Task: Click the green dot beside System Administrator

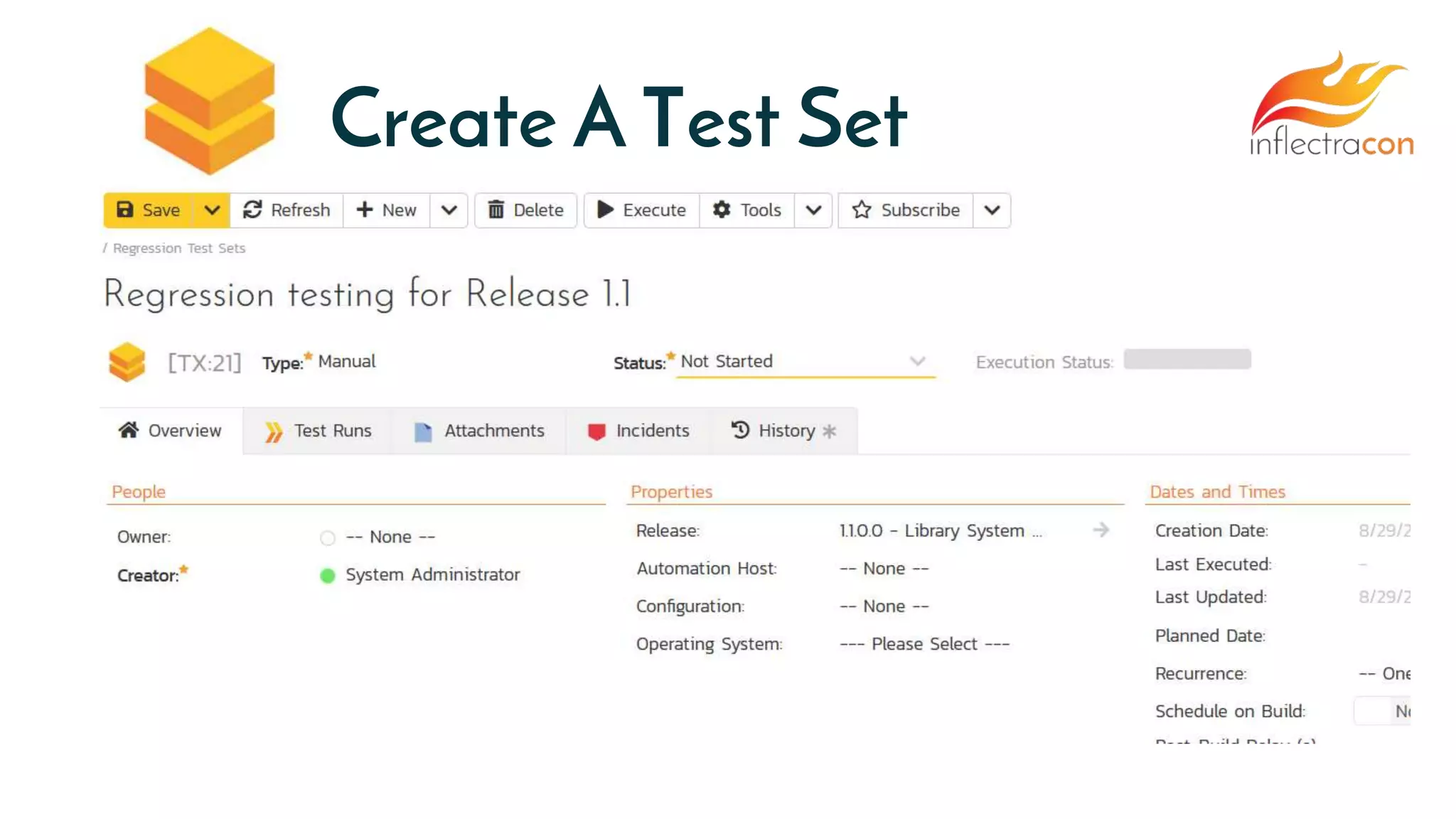Action: pyautogui.click(x=328, y=576)
